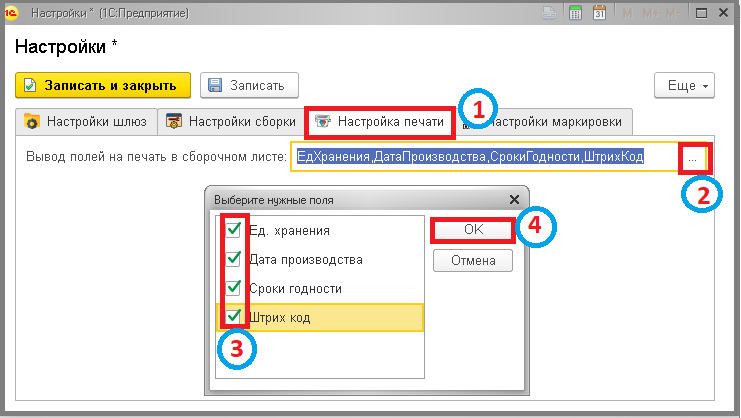
Task: Switch to the 'Настройки шлюз' tab
Action: (86, 122)
